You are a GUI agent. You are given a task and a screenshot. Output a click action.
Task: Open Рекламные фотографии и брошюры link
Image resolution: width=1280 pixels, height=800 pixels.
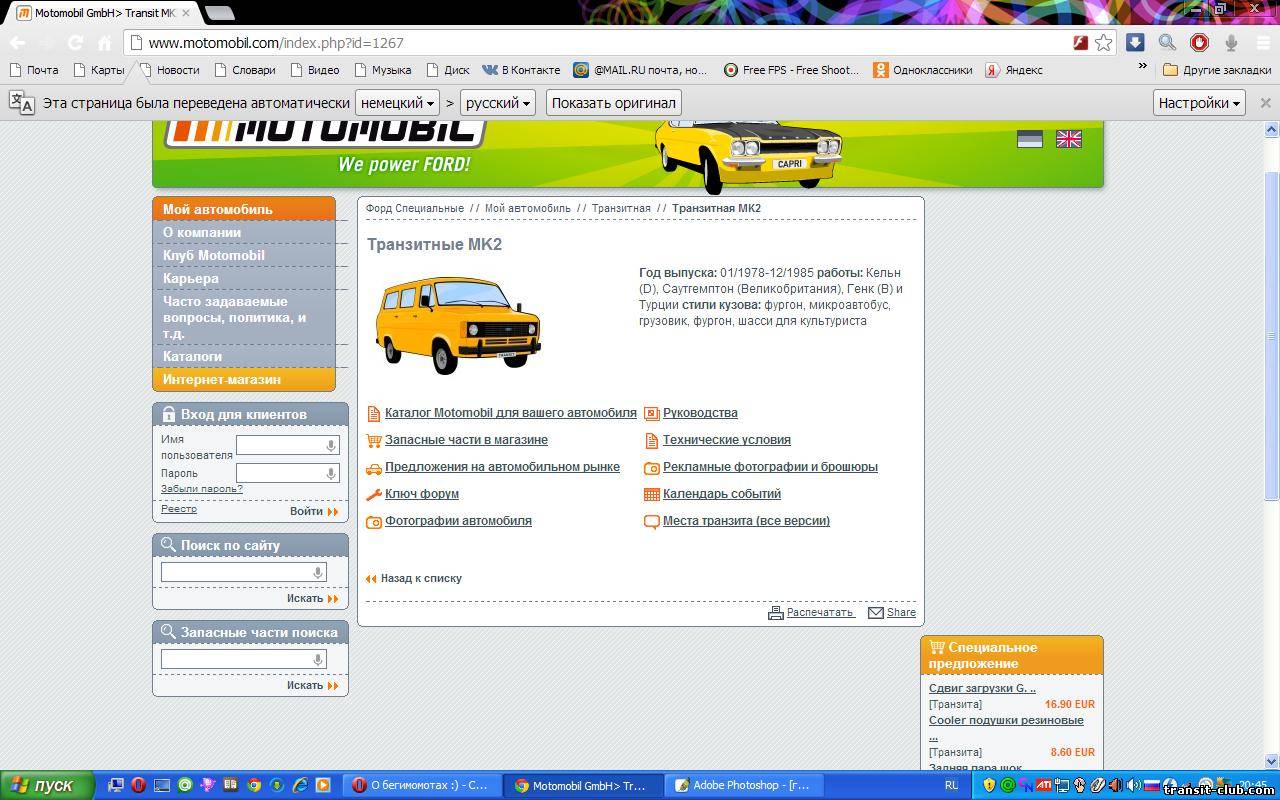[x=770, y=467]
